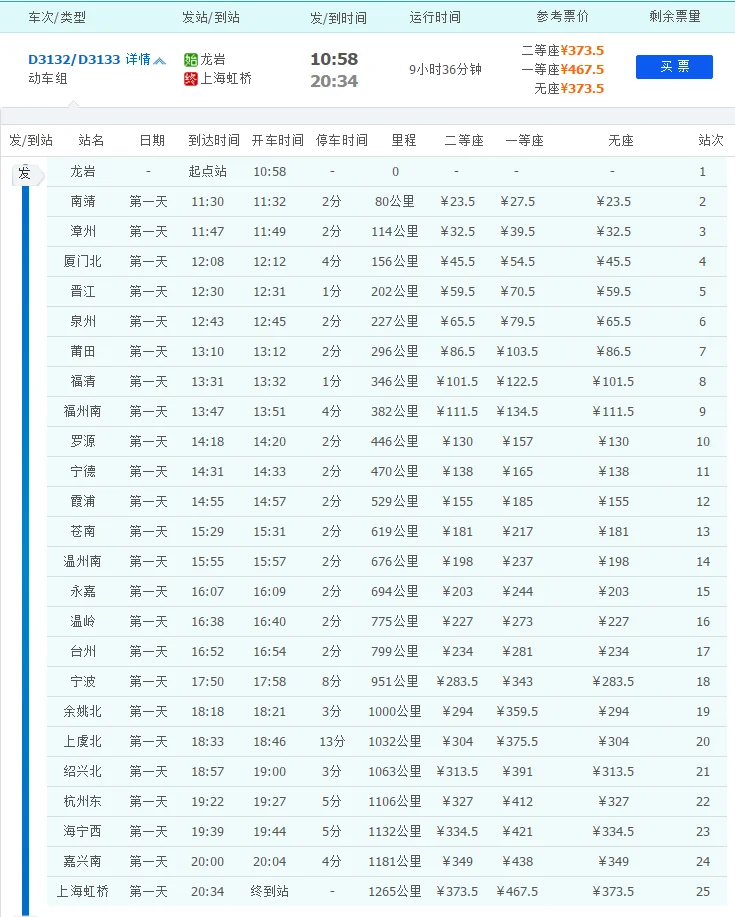Image resolution: width=735 pixels, height=917 pixels.
Task: Click the ¥283.5 second-class price for 宁波
Action: (x=457, y=681)
